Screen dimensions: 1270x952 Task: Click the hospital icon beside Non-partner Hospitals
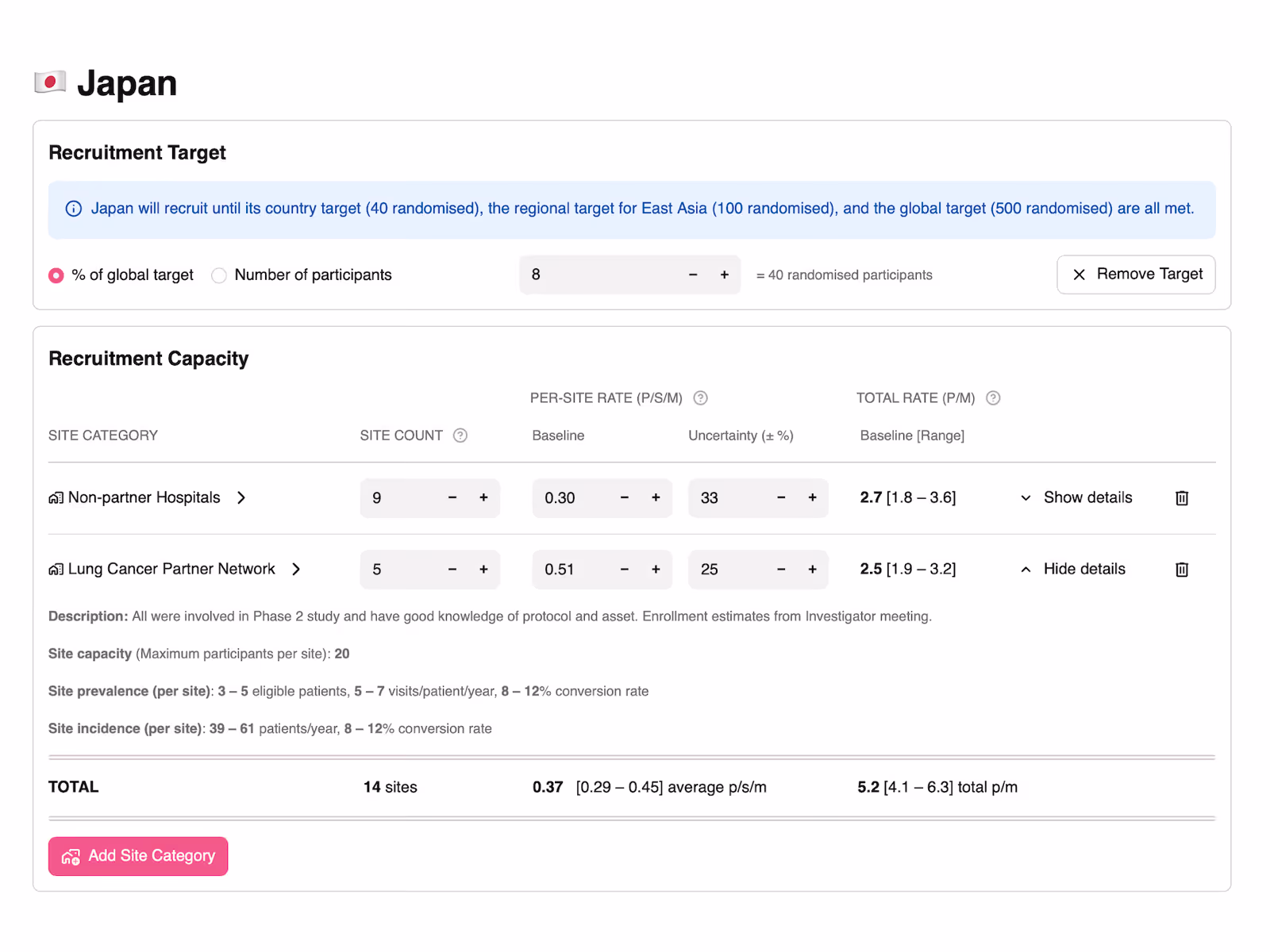(55, 497)
